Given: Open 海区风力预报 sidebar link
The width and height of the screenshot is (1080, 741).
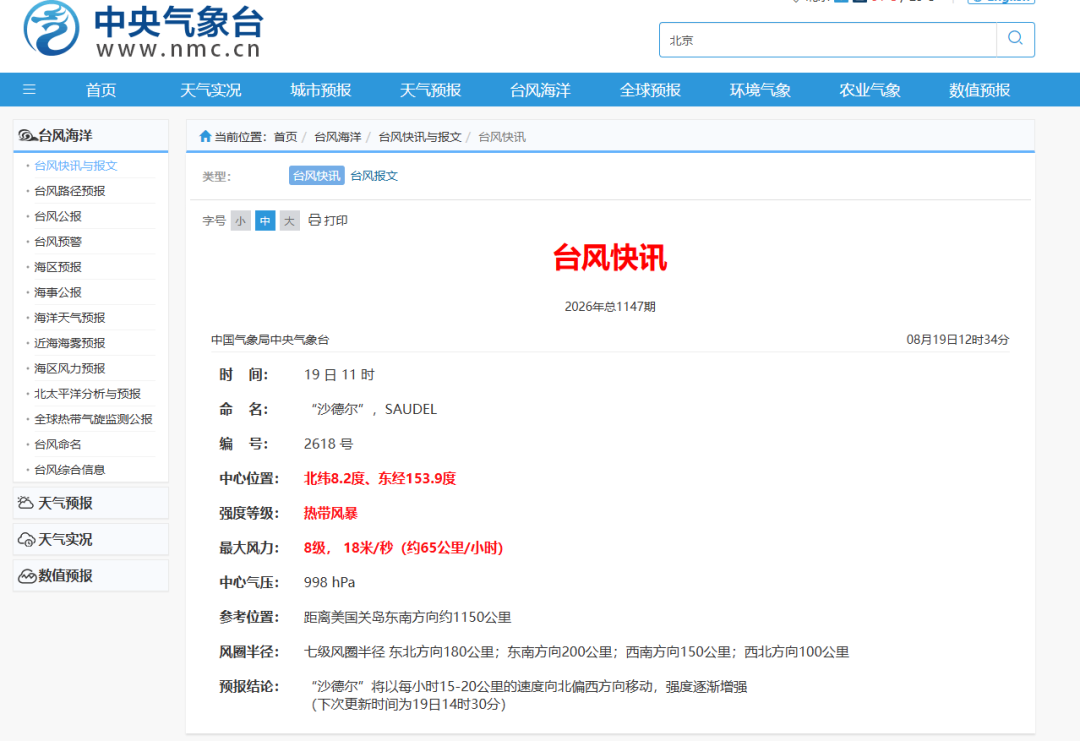Looking at the screenshot, I should click(x=70, y=368).
